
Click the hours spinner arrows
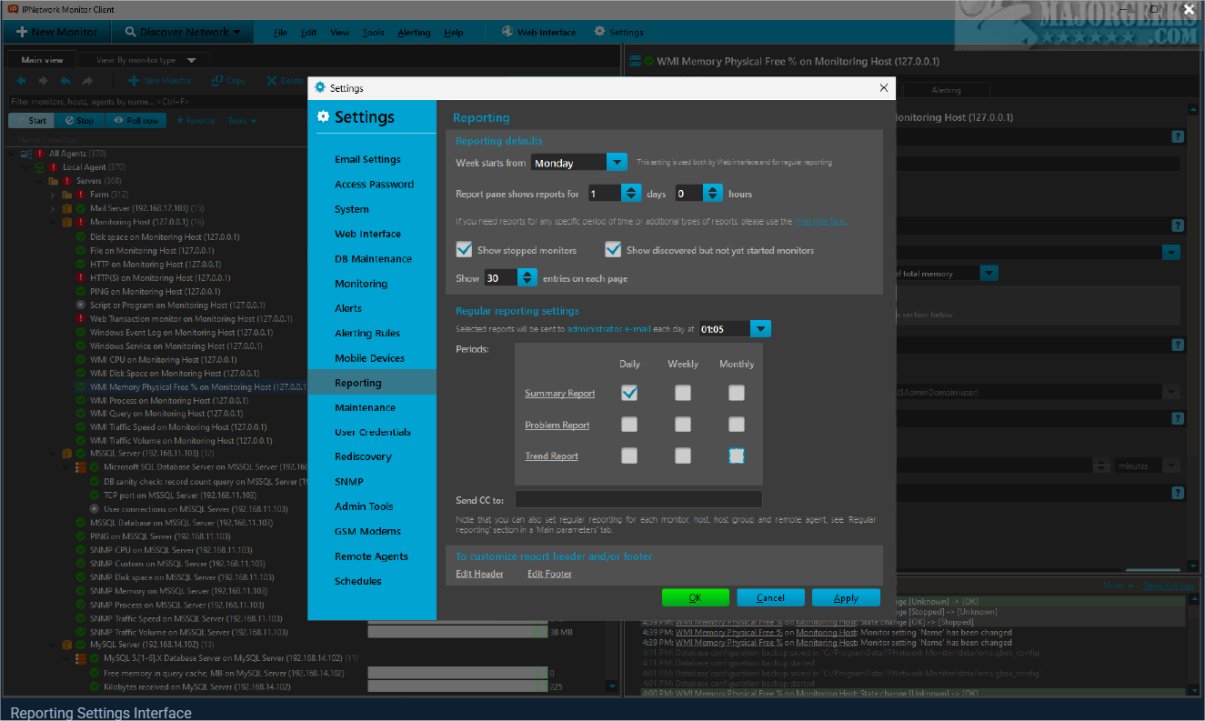pyautogui.click(x=713, y=193)
